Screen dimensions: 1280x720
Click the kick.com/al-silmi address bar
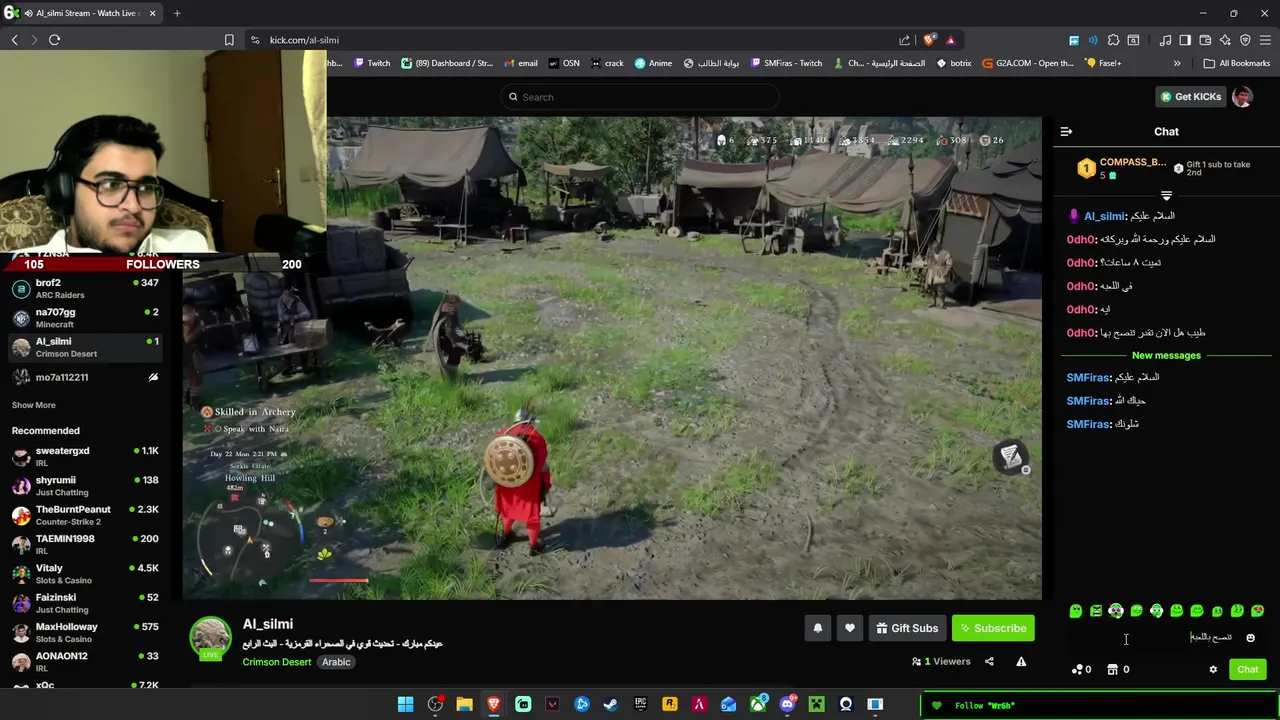[304, 40]
